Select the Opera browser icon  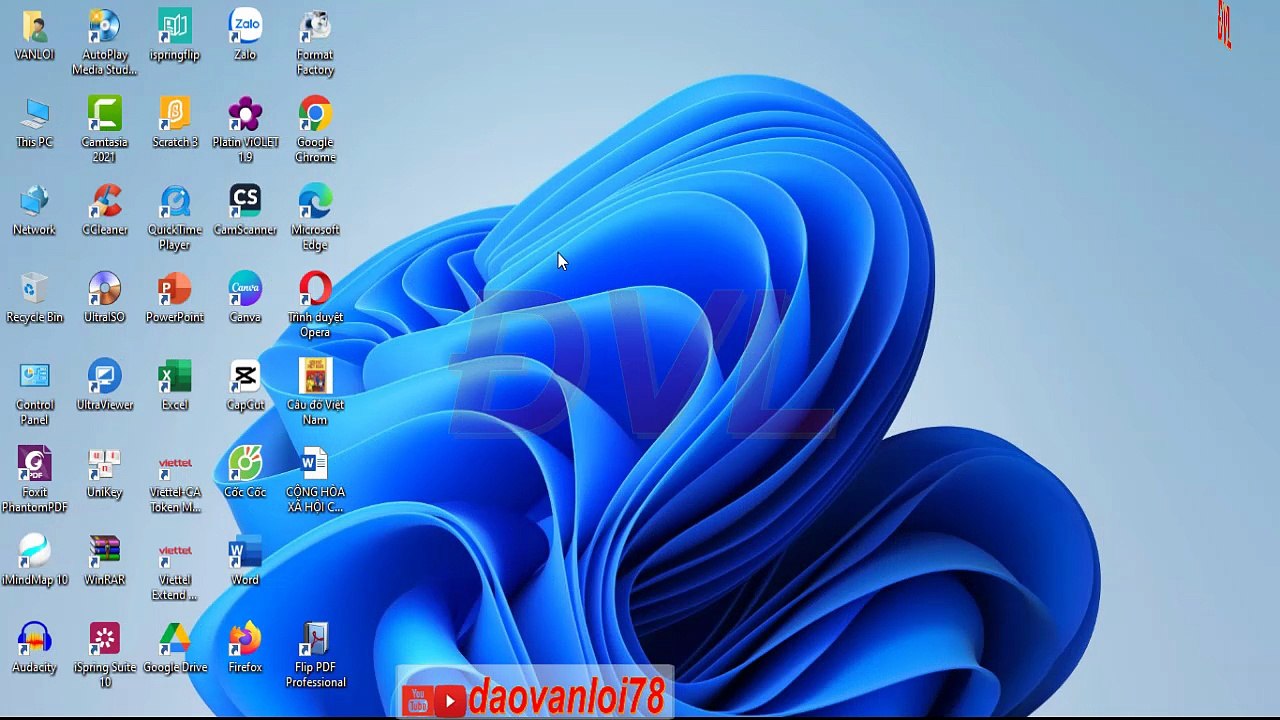(315, 290)
